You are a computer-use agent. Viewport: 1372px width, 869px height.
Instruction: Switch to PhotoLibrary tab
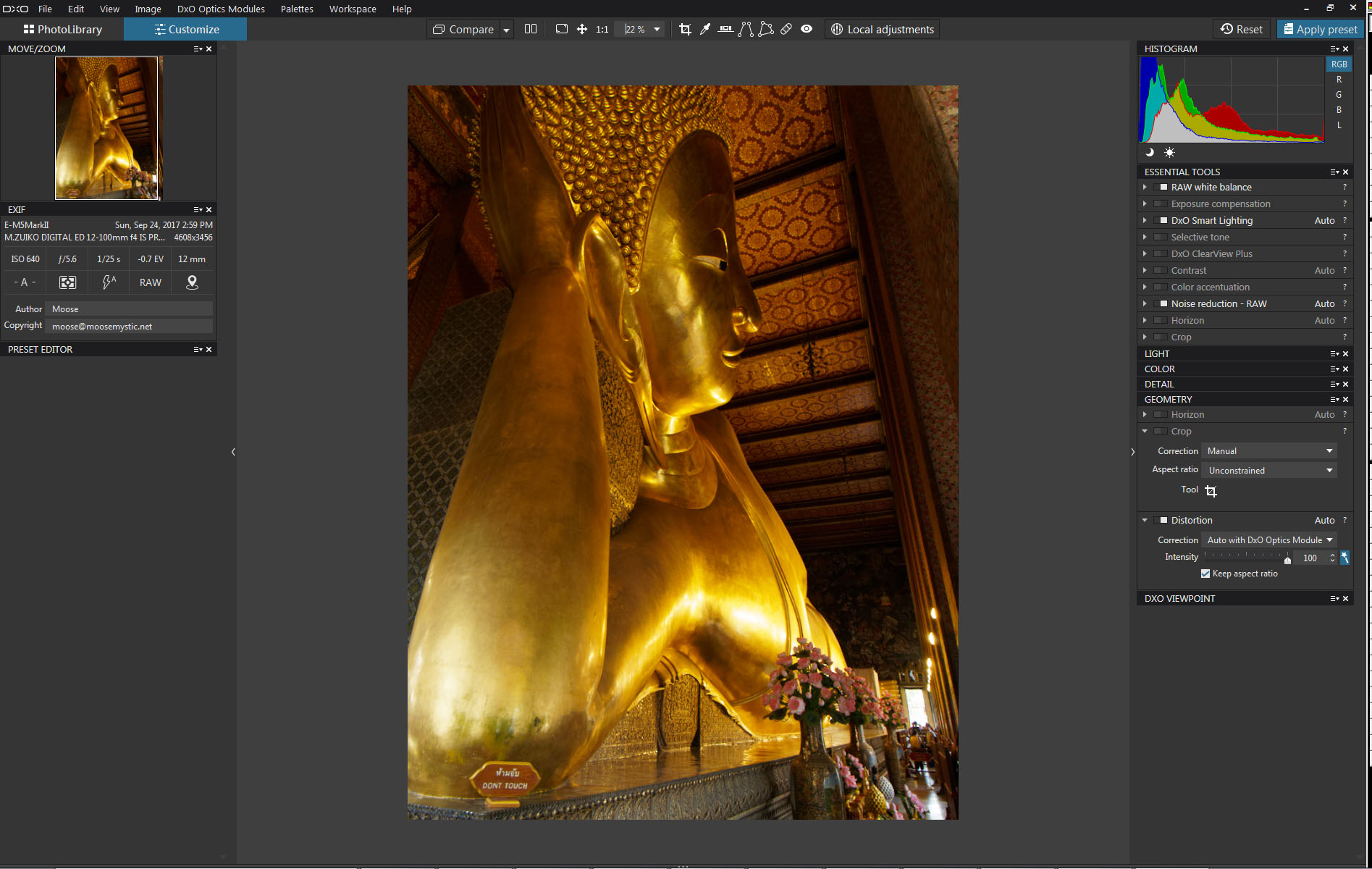[x=62, y=30]
